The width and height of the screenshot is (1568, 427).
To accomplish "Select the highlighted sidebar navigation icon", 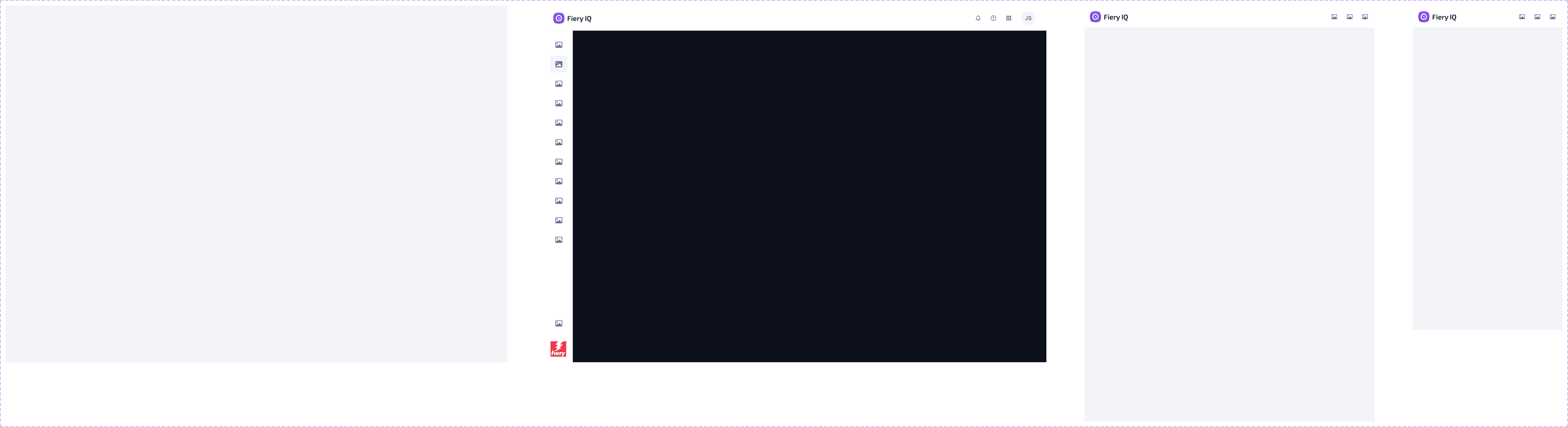I will [x=558, y=64].
